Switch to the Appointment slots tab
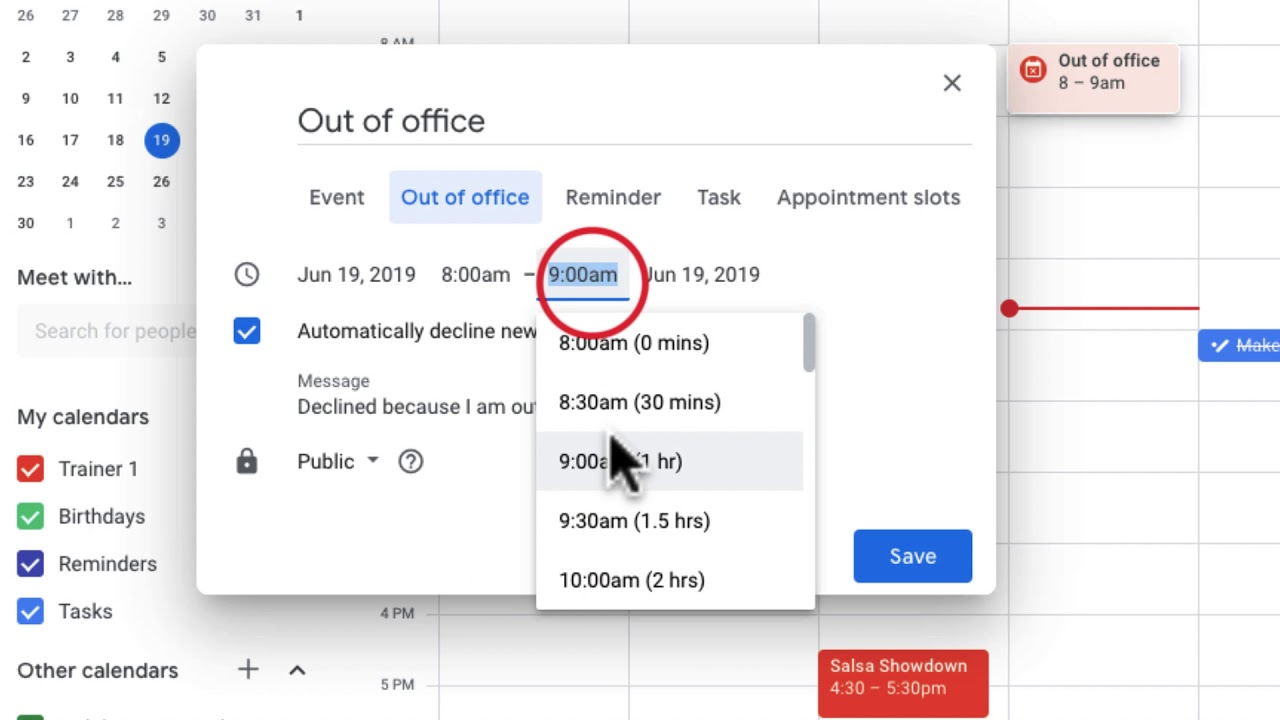Image resolution: width=1280 pixels, height=720 pixels. click(868, 197)
